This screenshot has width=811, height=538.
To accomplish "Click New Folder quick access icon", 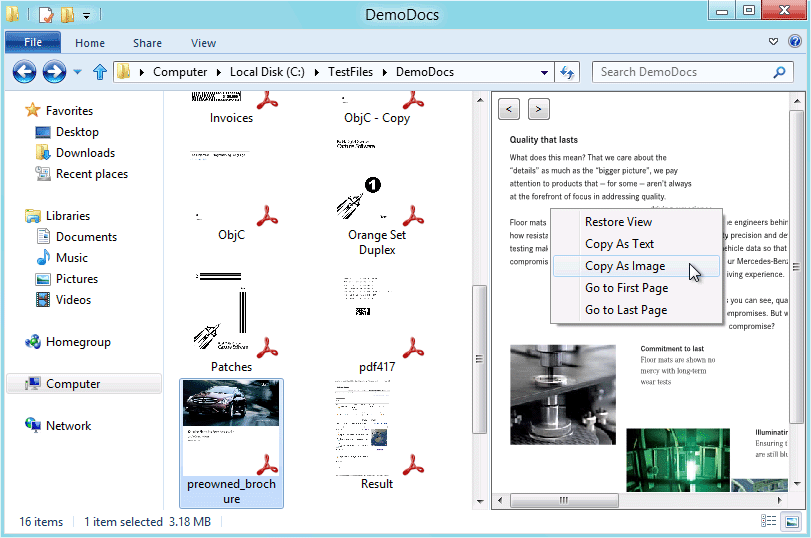I will tap(67, 15).
